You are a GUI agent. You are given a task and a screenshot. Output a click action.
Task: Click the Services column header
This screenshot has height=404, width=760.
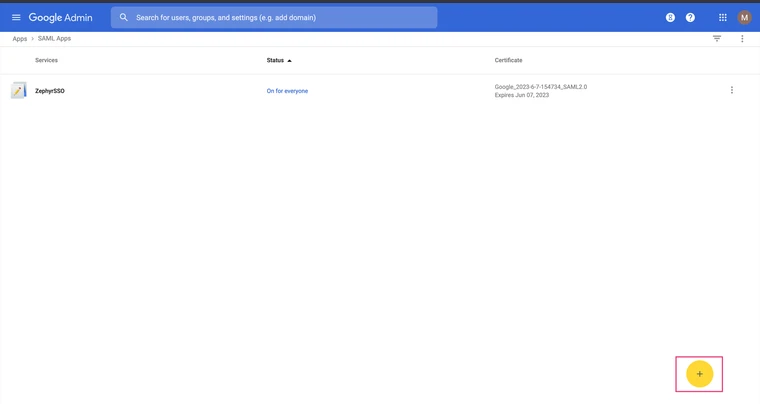click(46, 60)
